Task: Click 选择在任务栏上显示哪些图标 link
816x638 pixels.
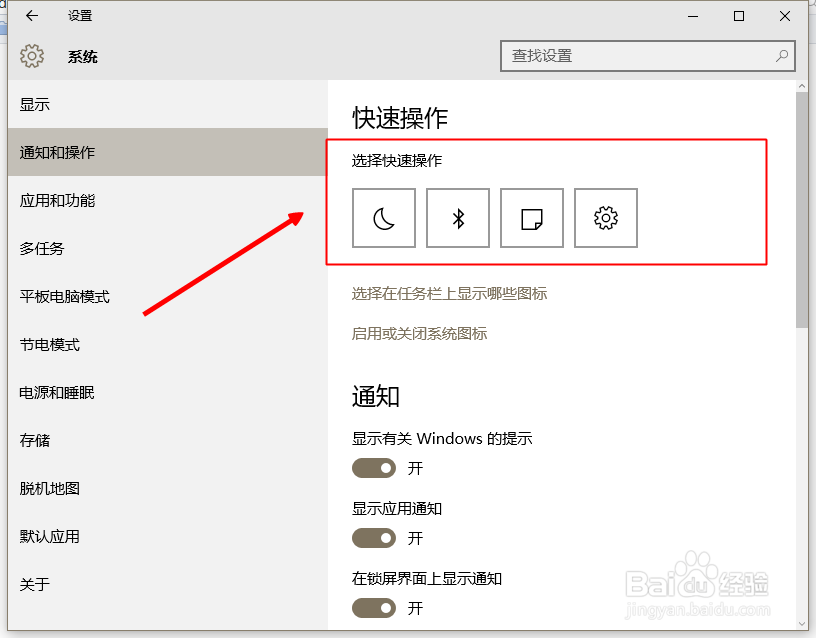Action: (449, 294)
